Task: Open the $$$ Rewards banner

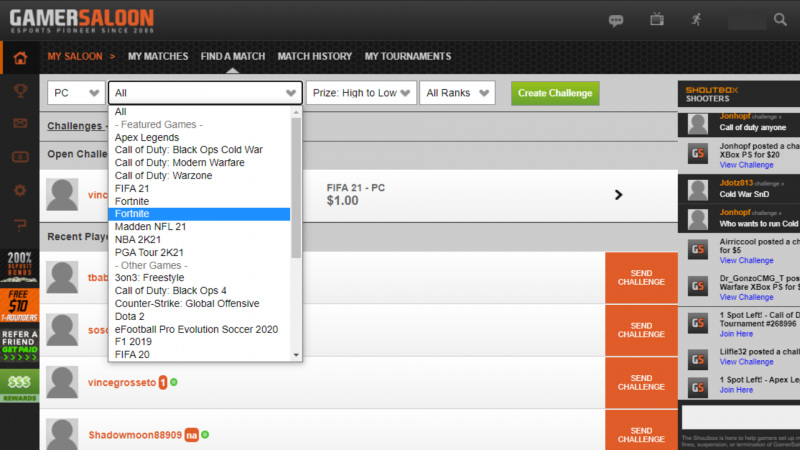Action: [19, 386]
